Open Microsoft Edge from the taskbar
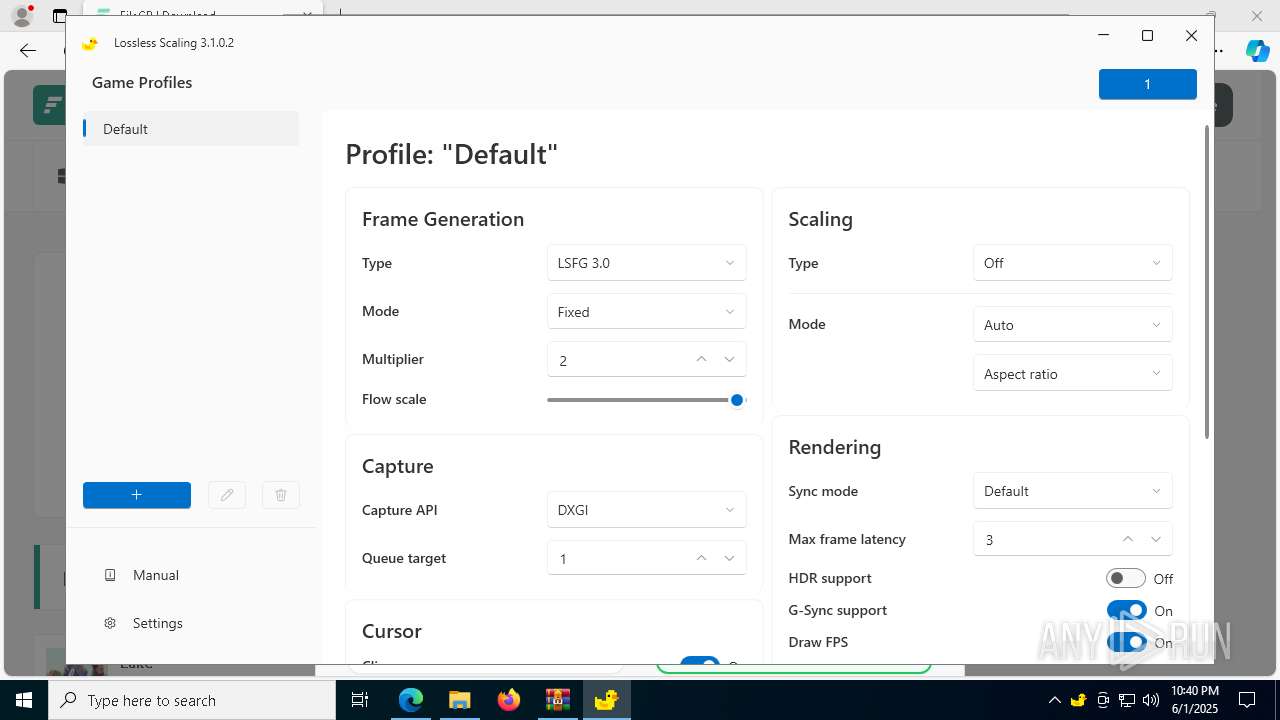 pyautogui.click(x=411, y=700)
